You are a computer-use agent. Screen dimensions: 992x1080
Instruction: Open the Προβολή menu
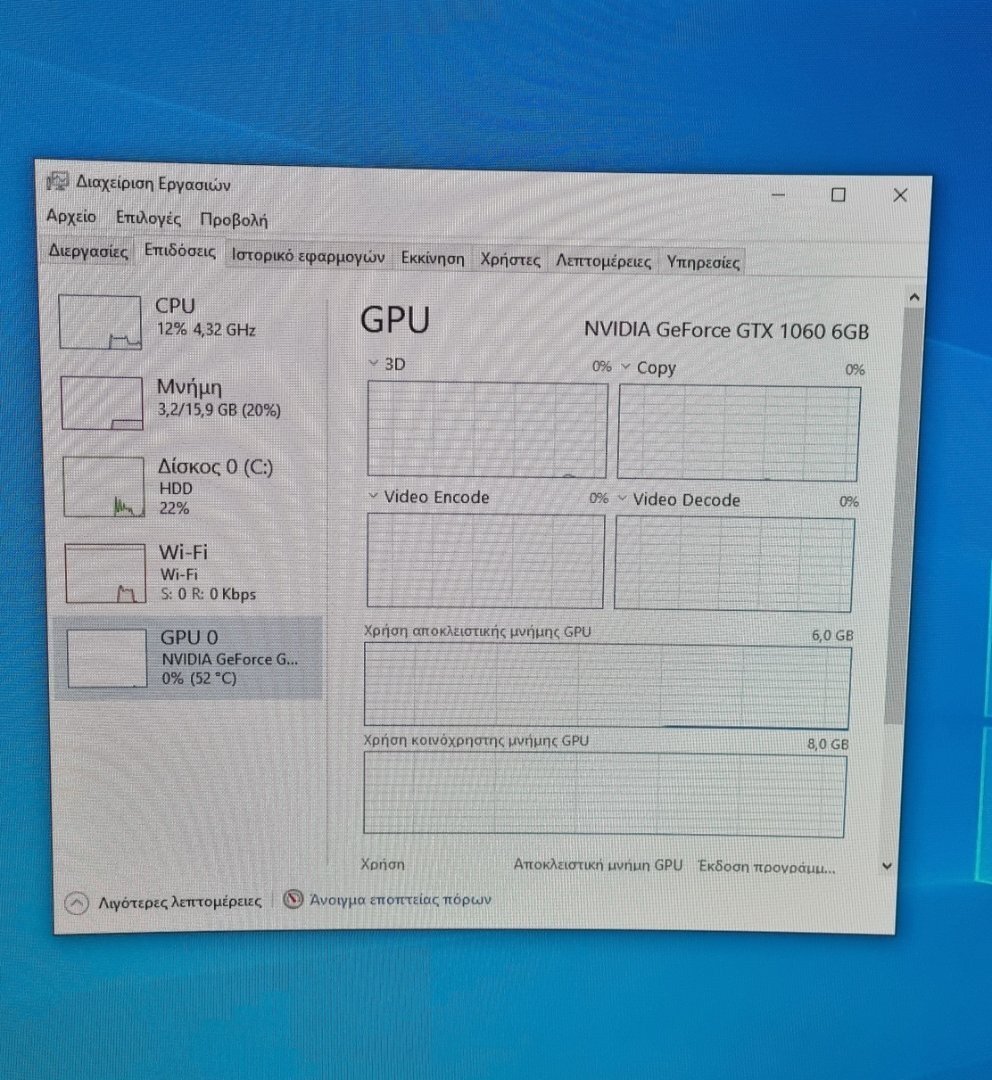[x=234, y=220]
